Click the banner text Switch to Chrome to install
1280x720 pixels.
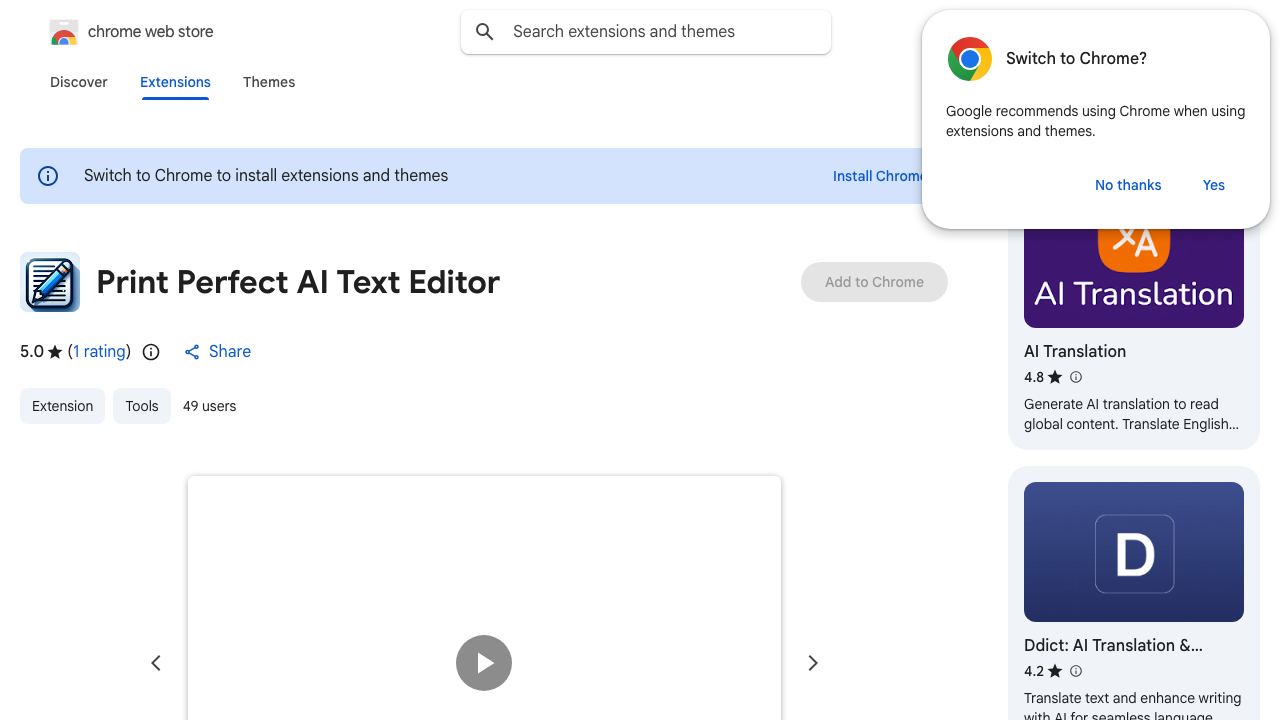266,176
